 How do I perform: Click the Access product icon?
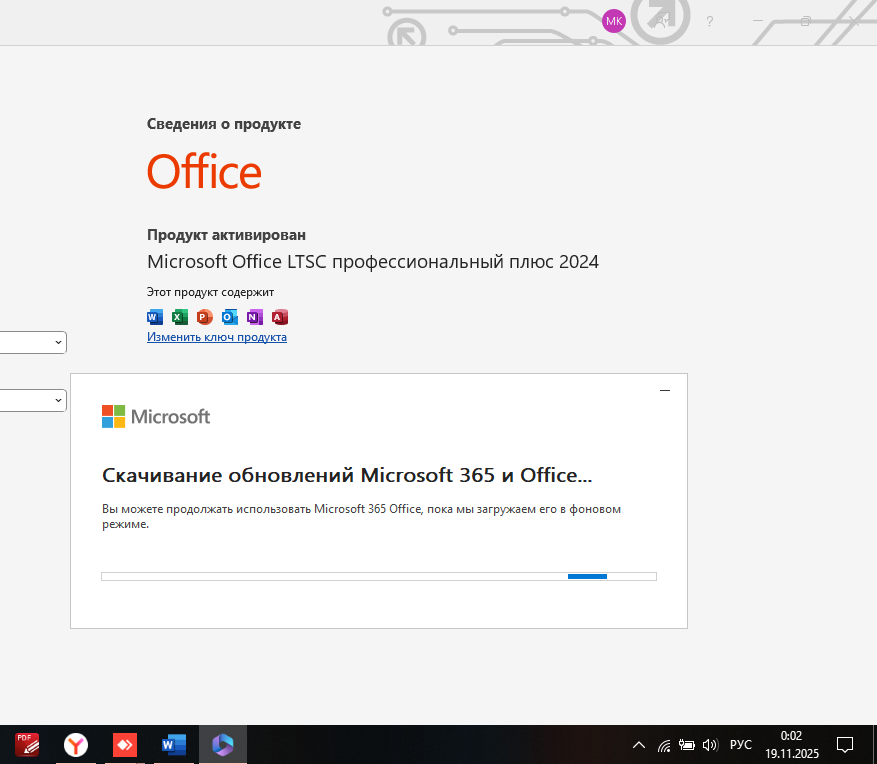point(280,317)
